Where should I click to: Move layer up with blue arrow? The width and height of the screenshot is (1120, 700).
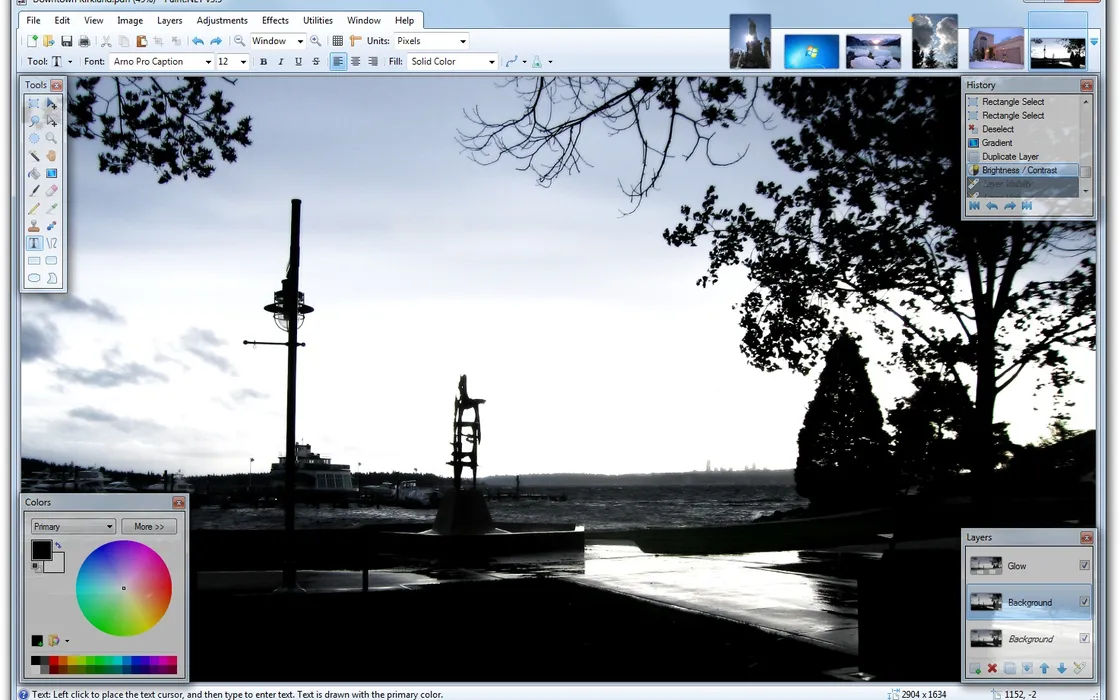coord(1044,668)
